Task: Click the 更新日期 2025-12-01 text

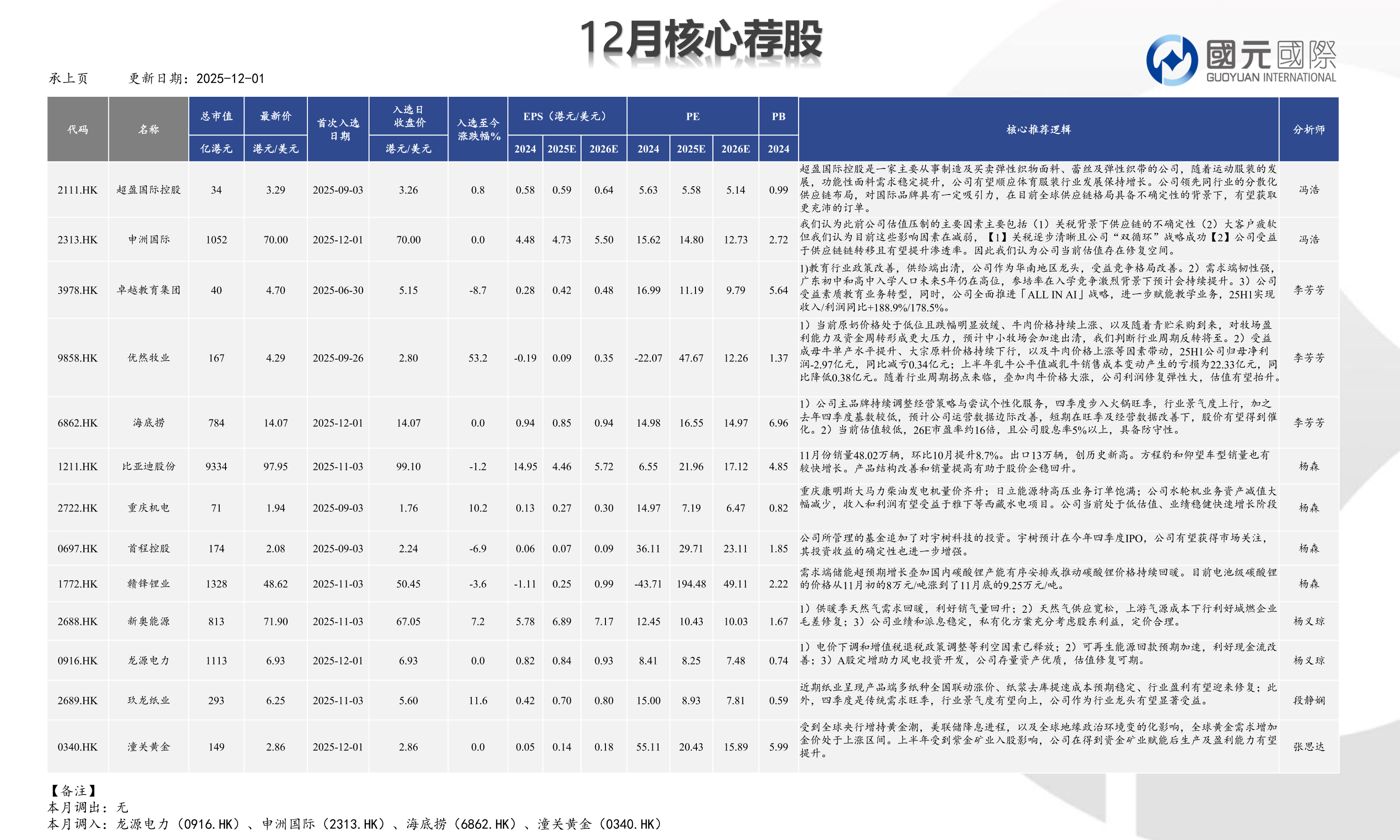Action: pyautogui.click(x=196, y=79)
